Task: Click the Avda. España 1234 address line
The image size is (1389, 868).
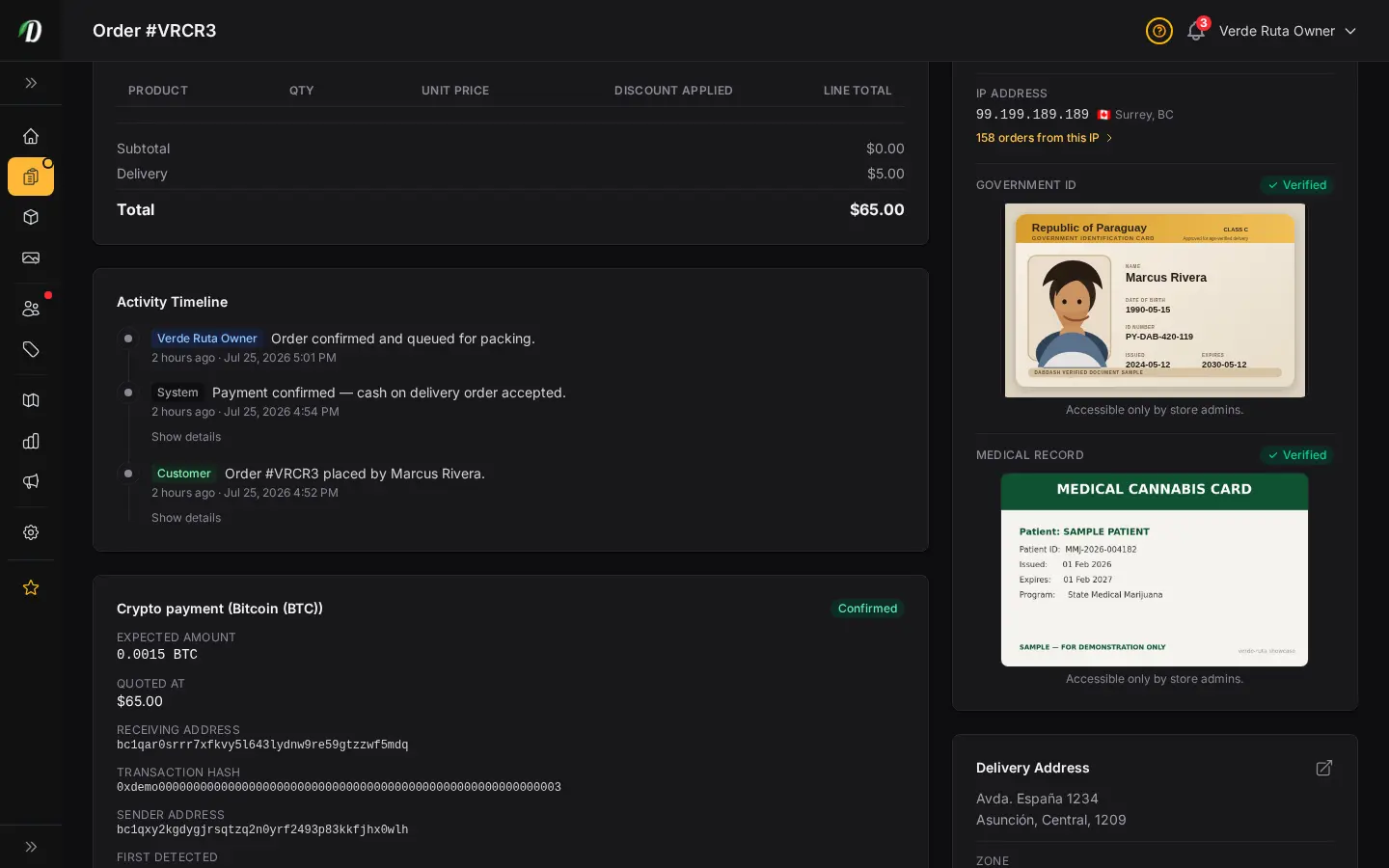Action: coord(1037,799)
